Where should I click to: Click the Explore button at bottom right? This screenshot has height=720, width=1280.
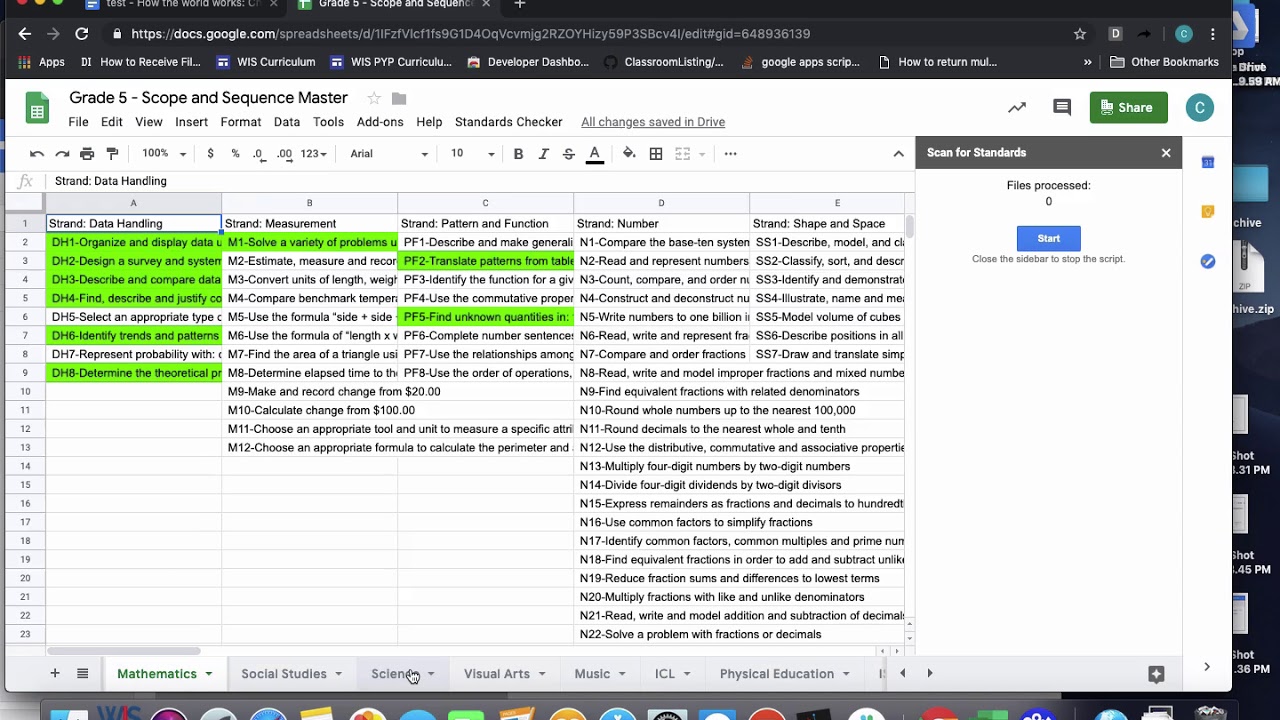pyautogui.click(x=1156, y=674)
